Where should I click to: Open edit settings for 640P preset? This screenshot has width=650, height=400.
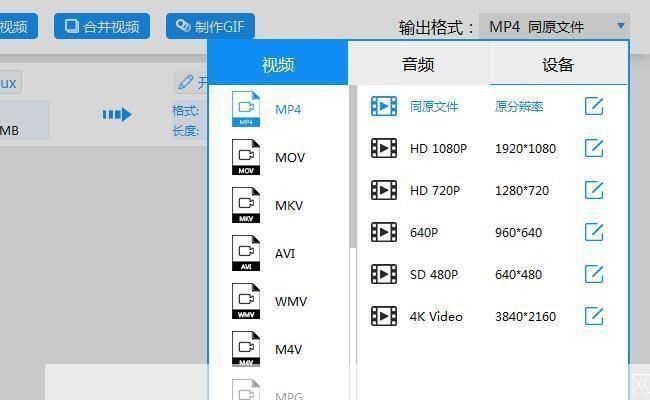594,232
